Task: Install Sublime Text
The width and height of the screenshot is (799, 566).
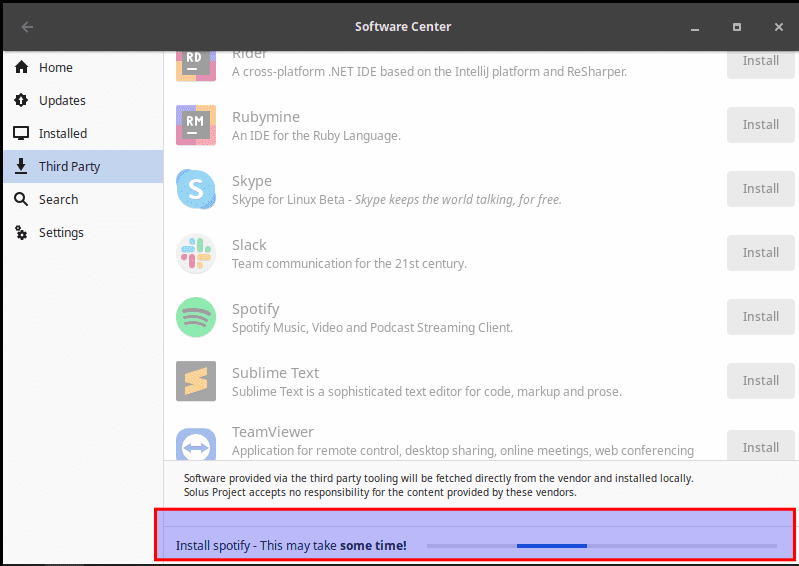Action: [x=761, y=381]
